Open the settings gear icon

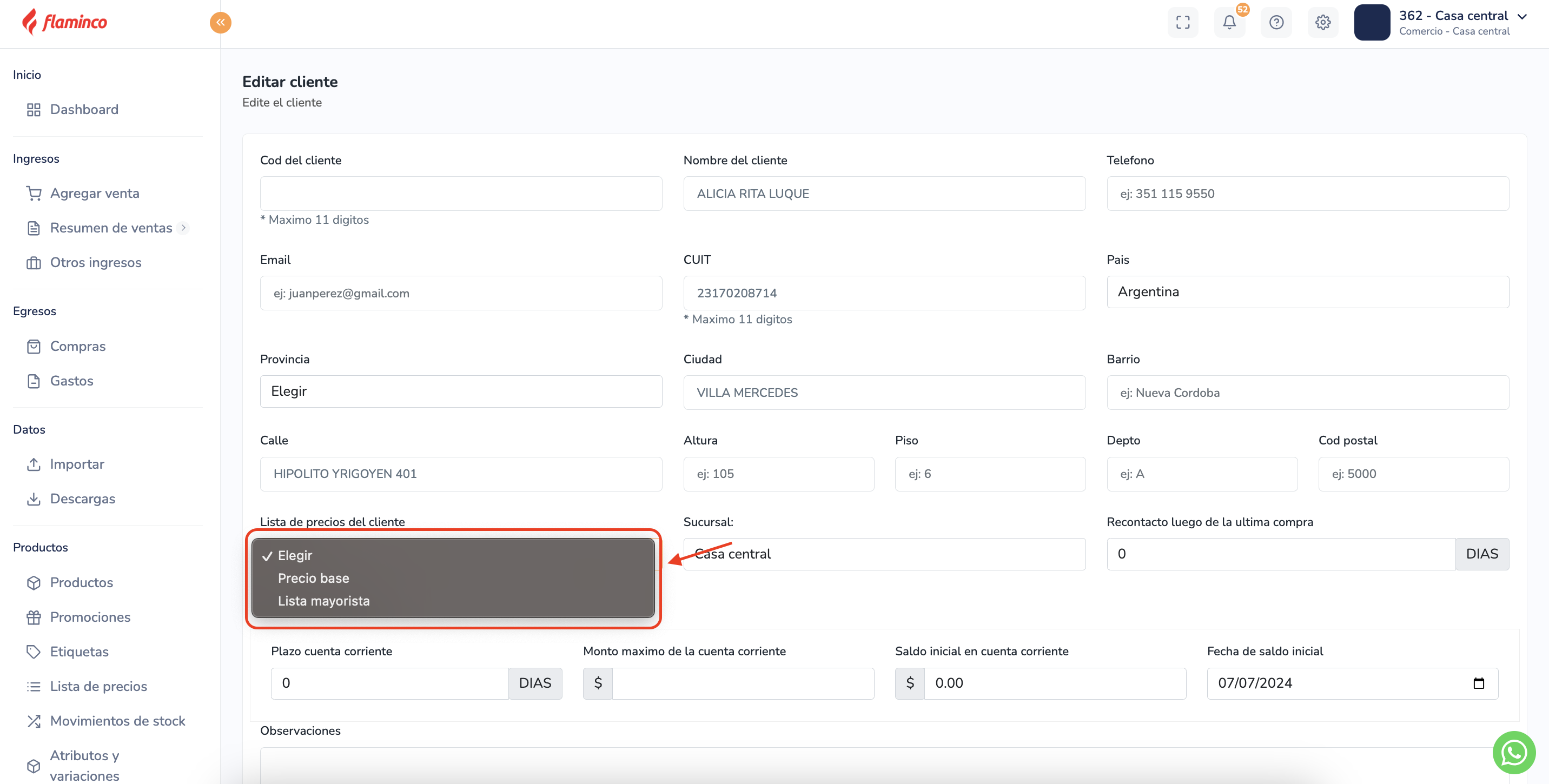(1322, 22)
